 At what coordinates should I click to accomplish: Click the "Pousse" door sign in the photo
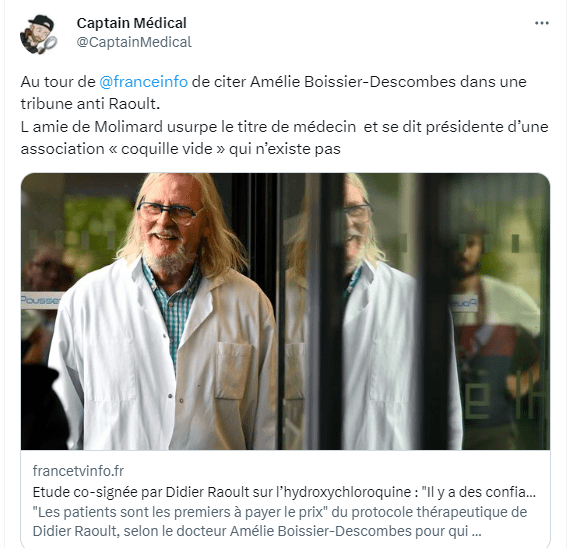[40, 300]
